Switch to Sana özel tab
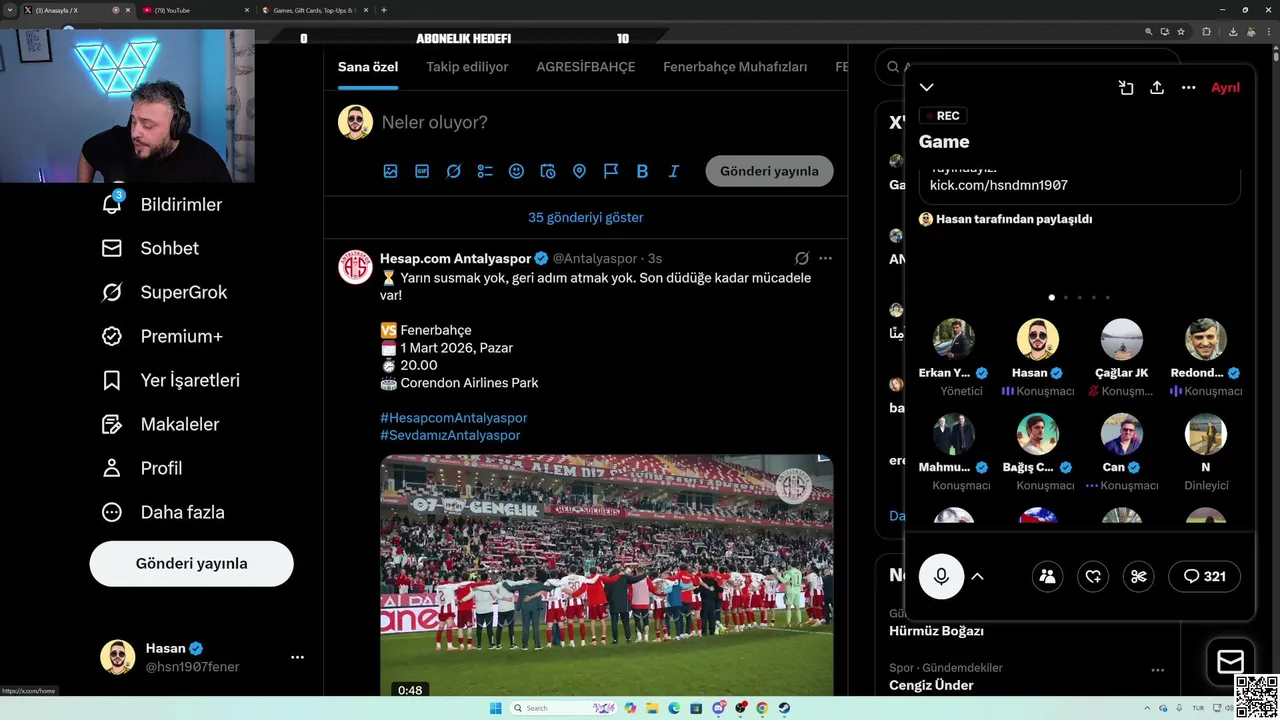Viewport: 1280px width, 720px height. [368, 67]
